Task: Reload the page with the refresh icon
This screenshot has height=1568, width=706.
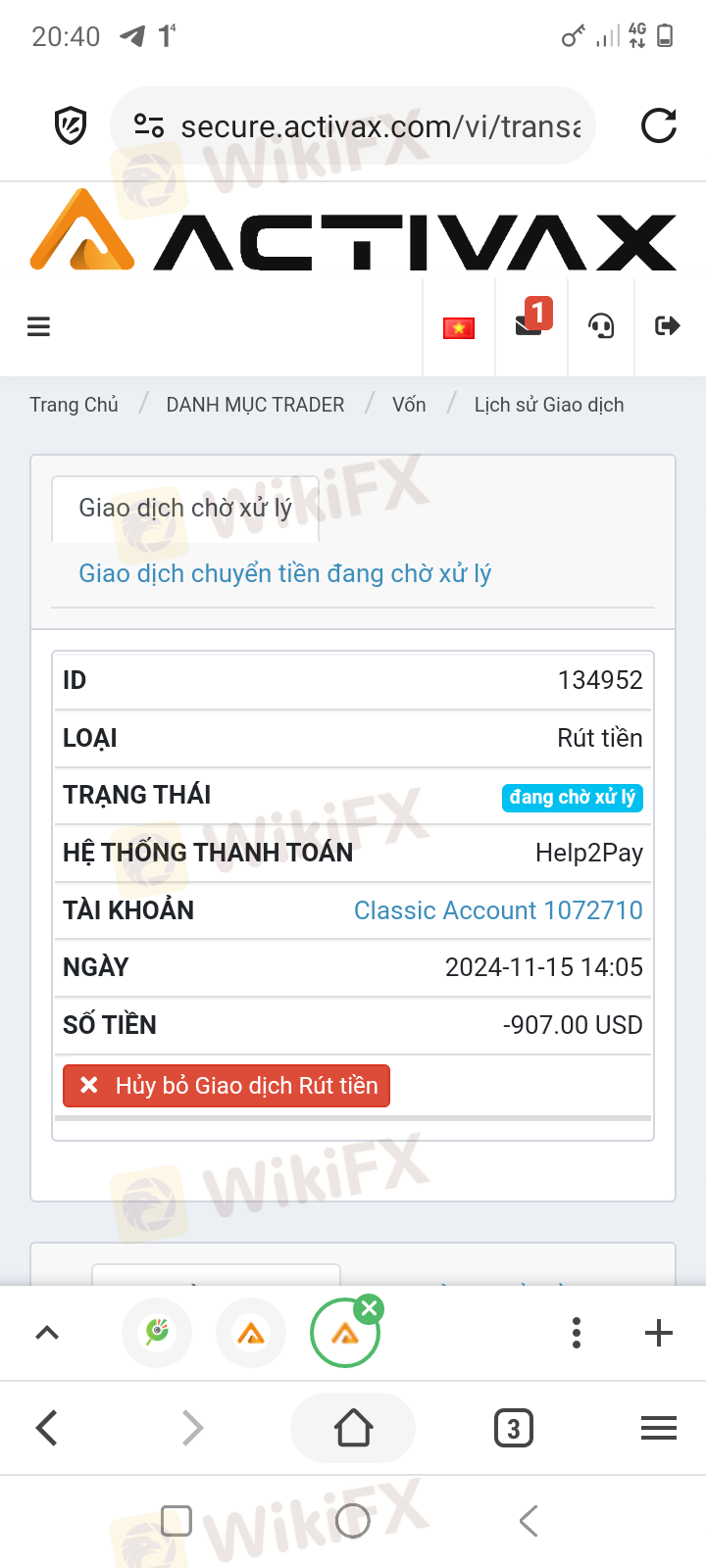Action: click(x=659, y=125)
